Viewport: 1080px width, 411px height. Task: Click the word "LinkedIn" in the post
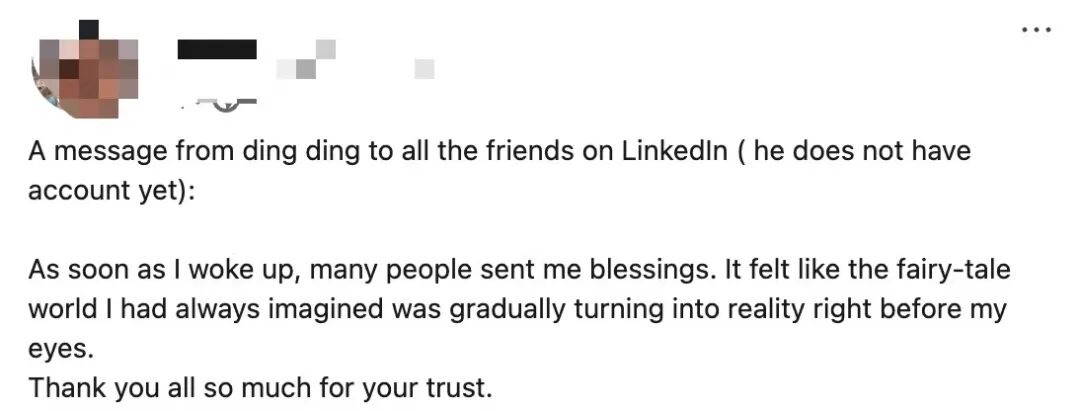coord(677,153)
